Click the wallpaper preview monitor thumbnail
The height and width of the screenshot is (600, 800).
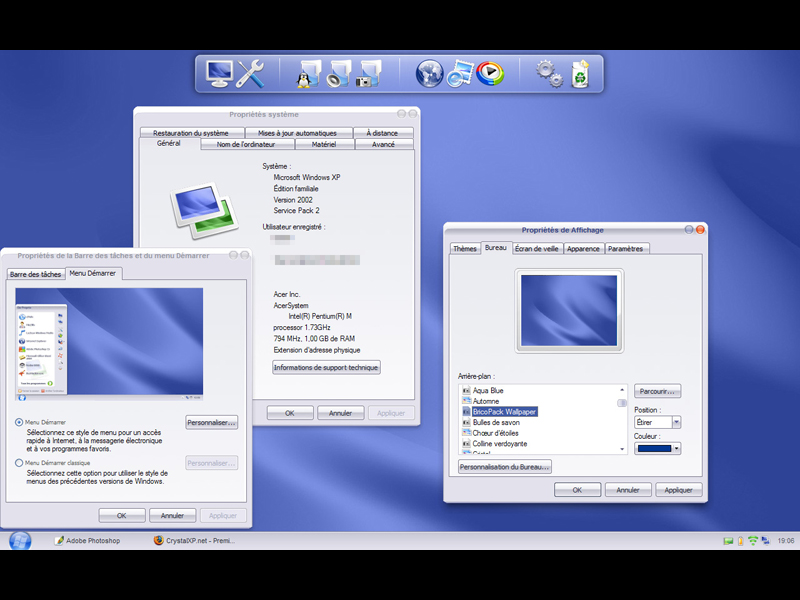coord(569,311)
